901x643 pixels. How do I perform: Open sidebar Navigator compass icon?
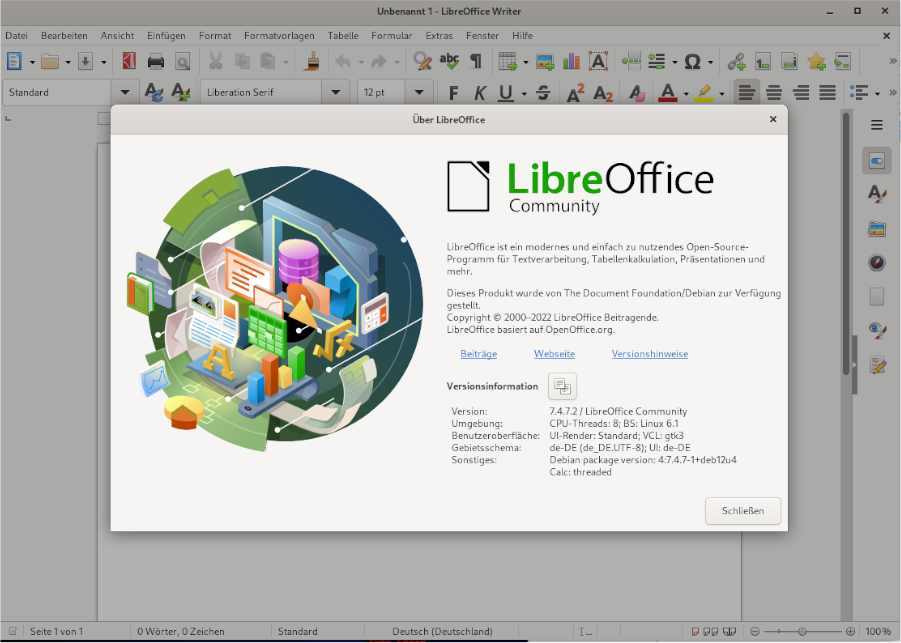point(877,263)
